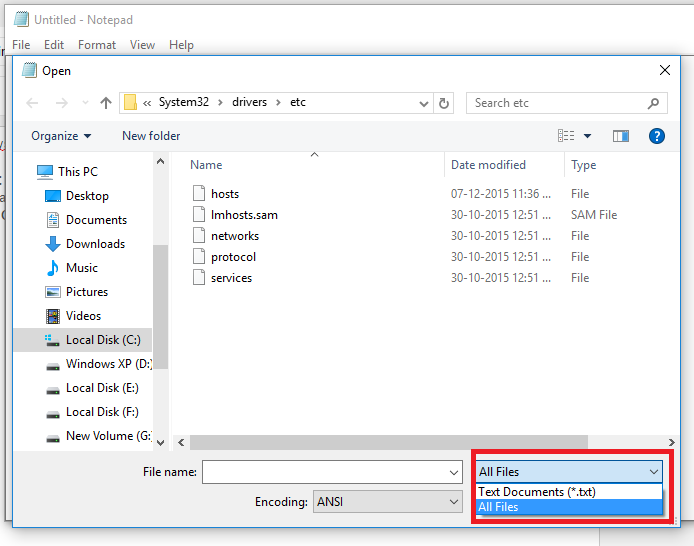This screenshot has width=694, height=546.
Task: Open Desktop in navigation pane
Action: (87, 196)
